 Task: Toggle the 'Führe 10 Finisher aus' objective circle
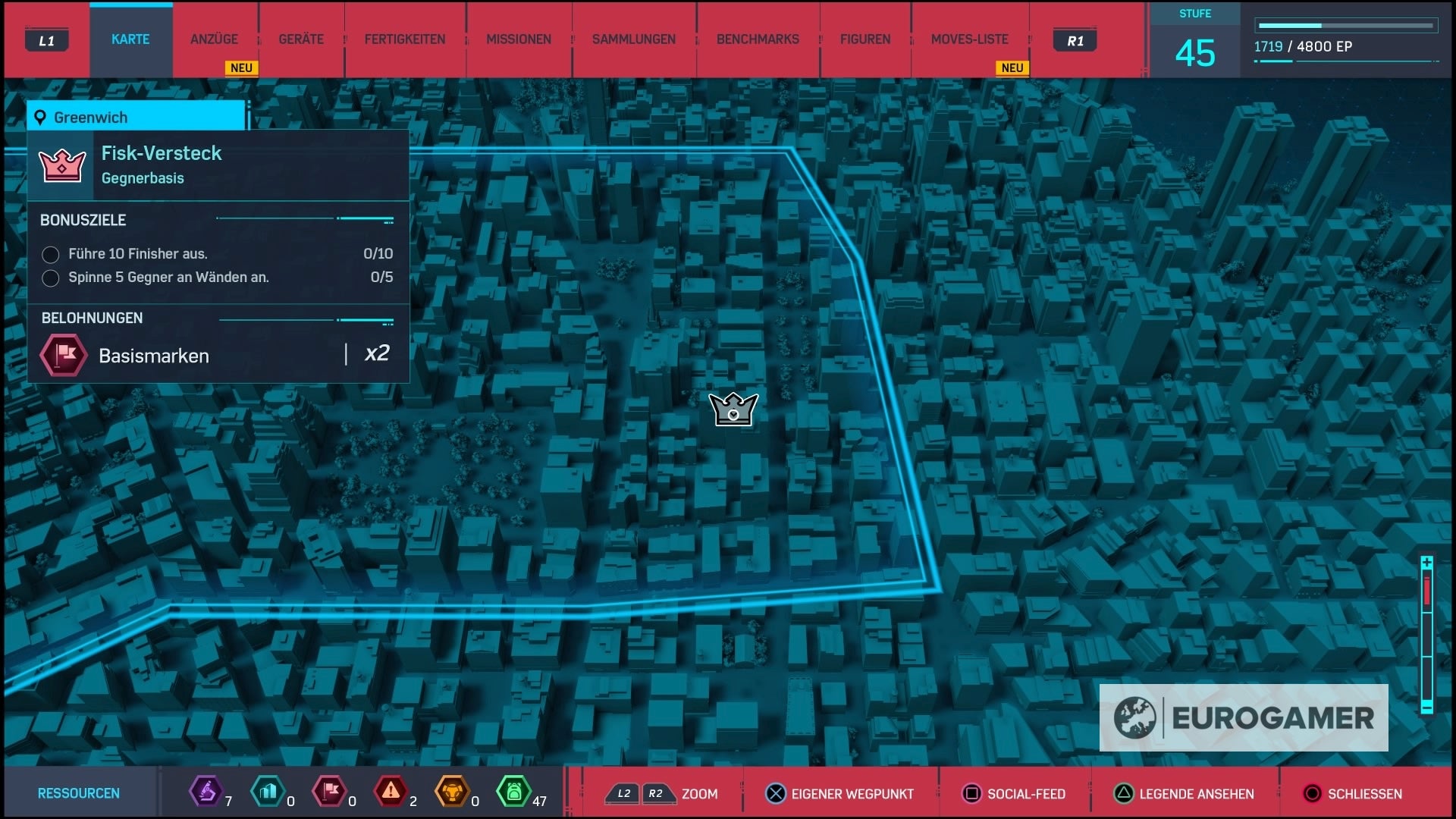coord(51,255)
